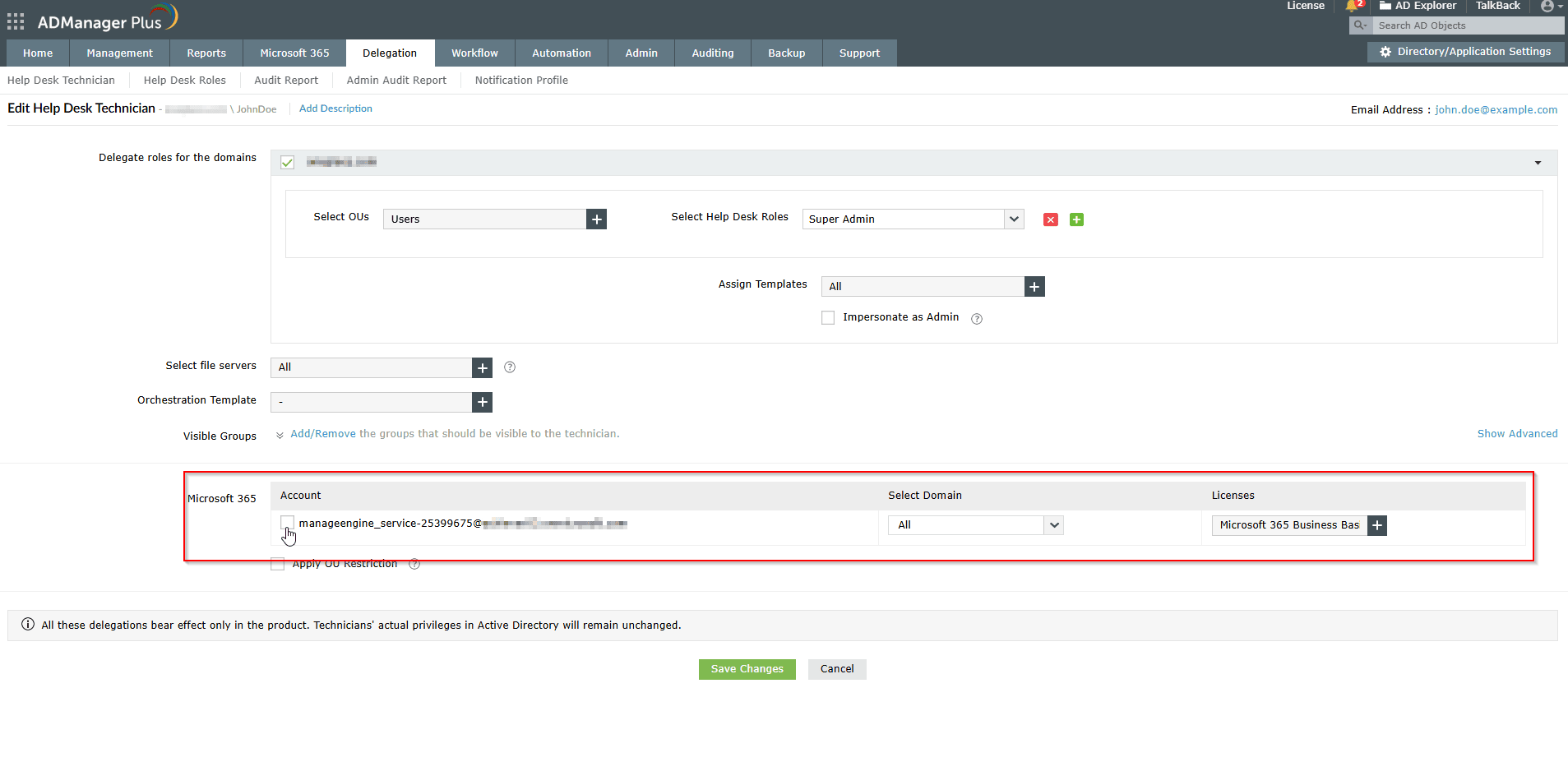Open the Select Domain dropdown
Image resolution: width=1568 pixels, height=771 pixels.
pos(1053,525)
